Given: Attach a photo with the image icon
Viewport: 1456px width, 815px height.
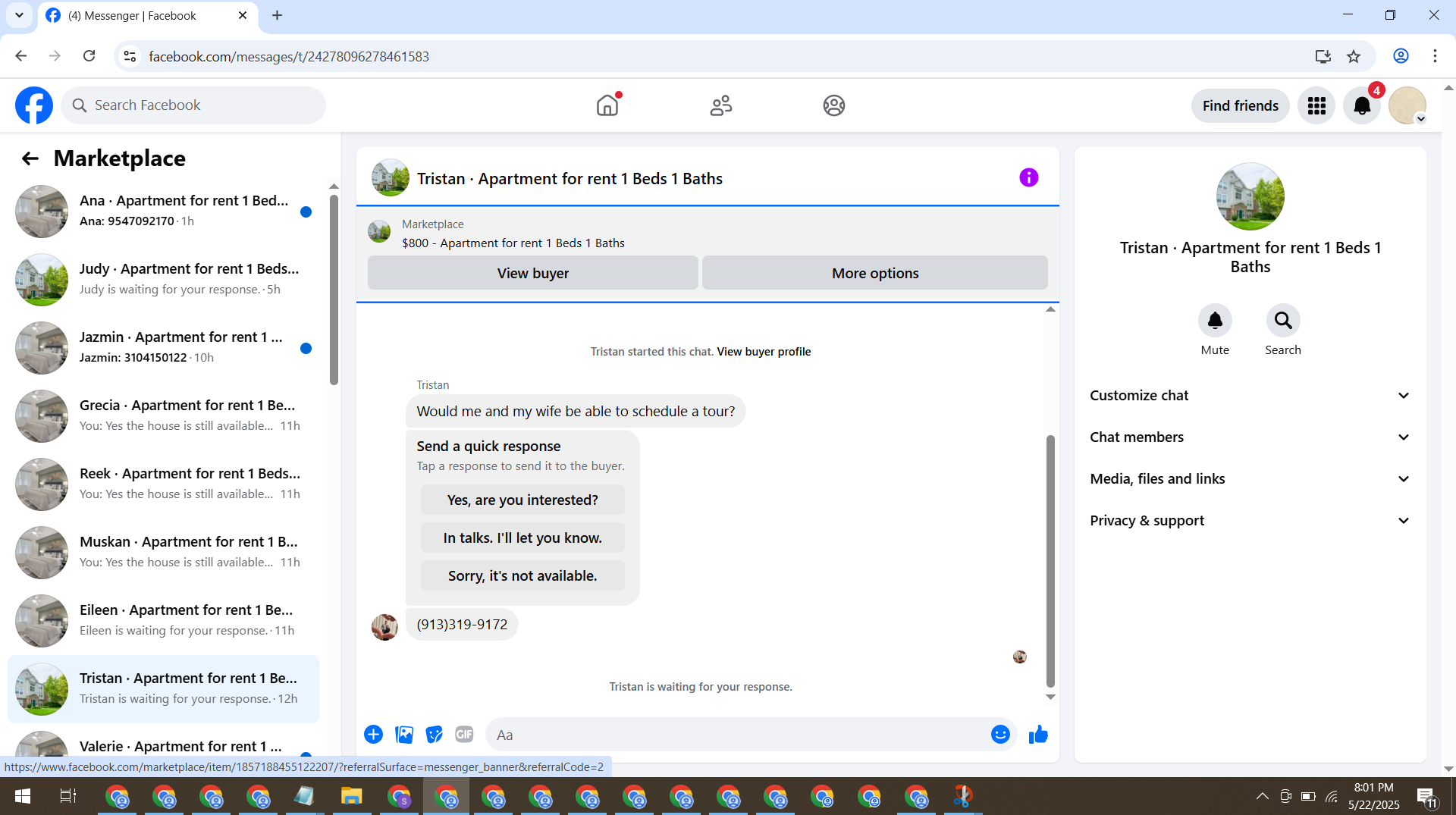Looking at the screenshot, I should [404, 735].
